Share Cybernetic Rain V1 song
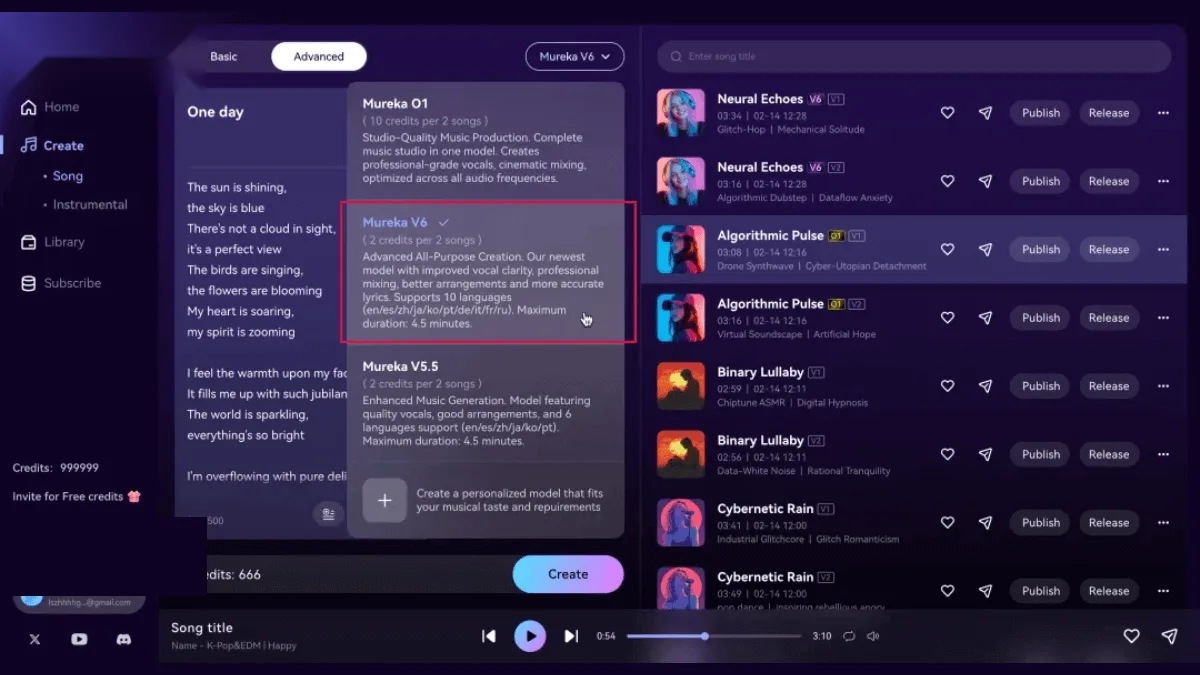Screen dimensions: 1200x675 [985, 523]
